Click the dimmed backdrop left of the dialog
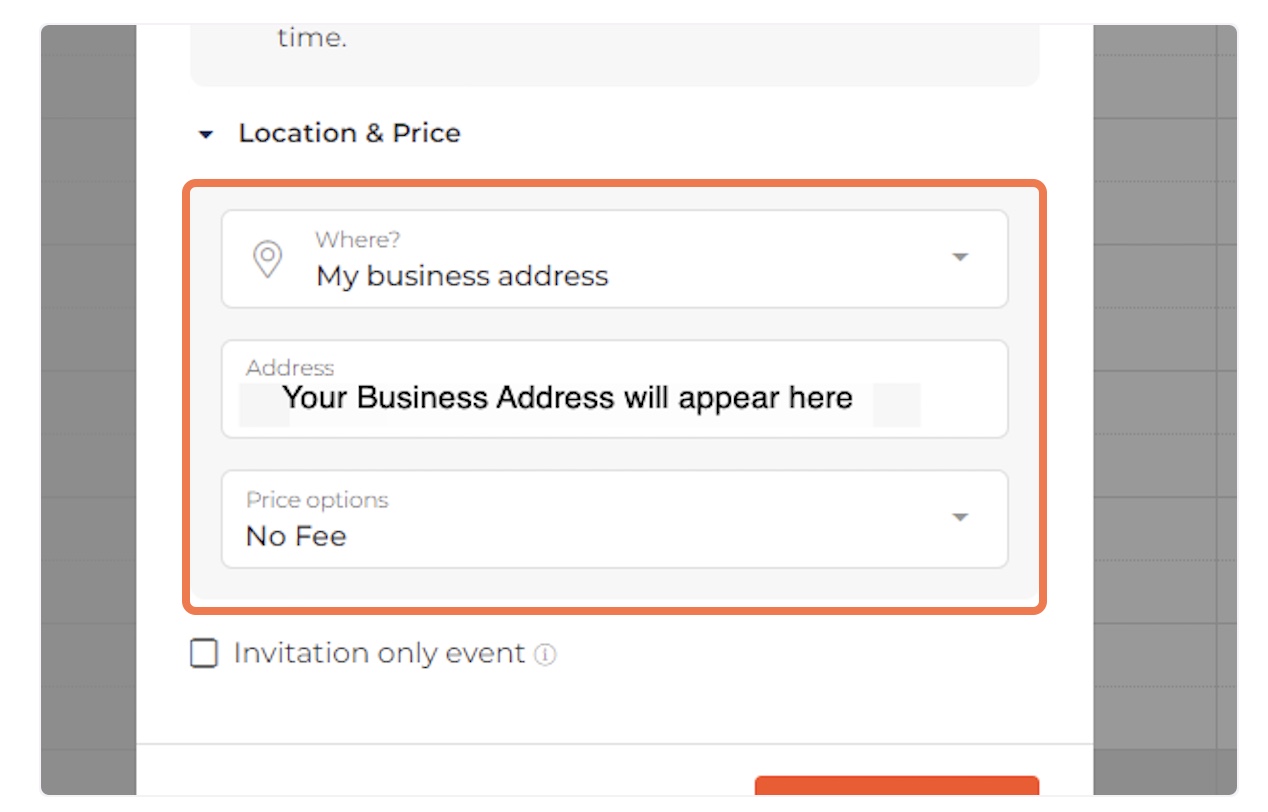This screenshot has width=1268, height=812. click(88, 400)
